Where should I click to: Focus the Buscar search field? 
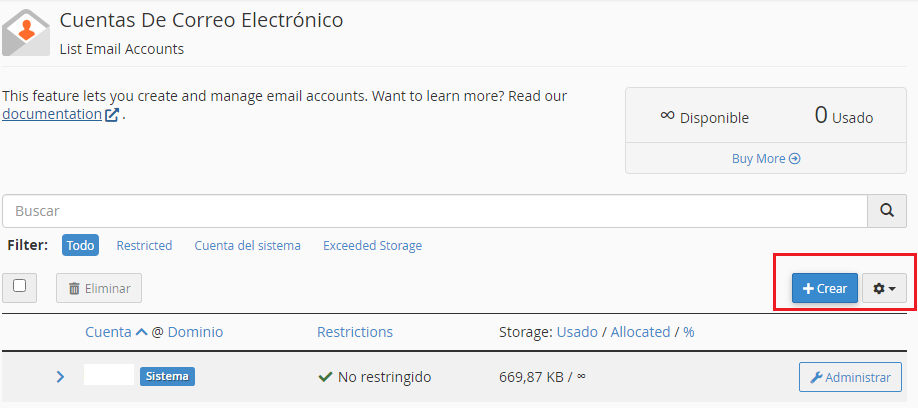[434, 211]
